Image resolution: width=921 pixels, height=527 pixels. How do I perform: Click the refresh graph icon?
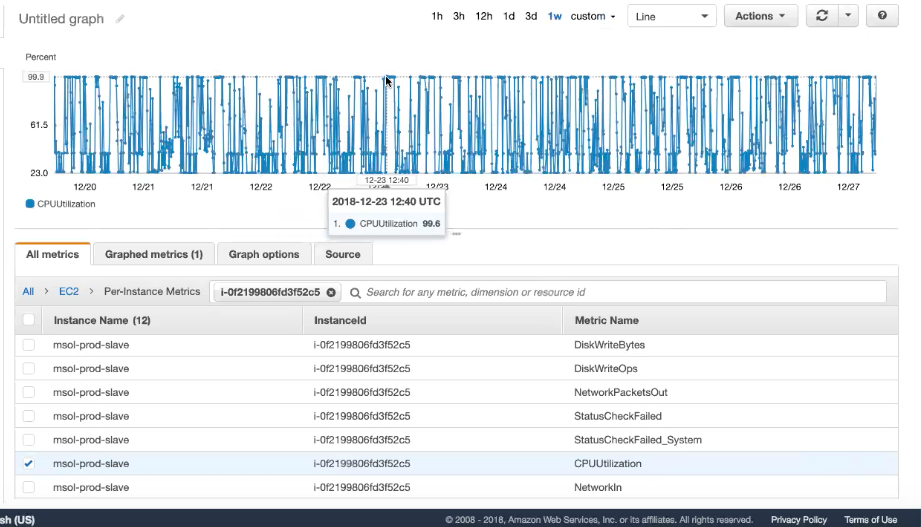[822, 16]
